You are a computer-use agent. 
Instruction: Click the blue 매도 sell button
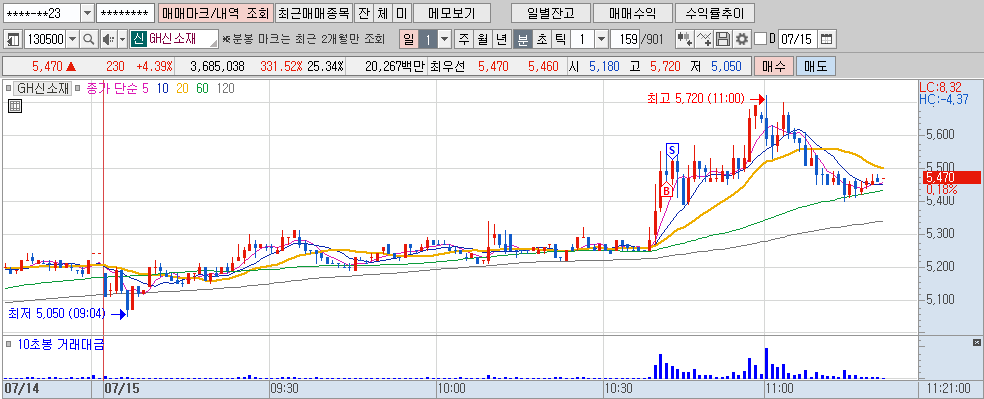816,66
